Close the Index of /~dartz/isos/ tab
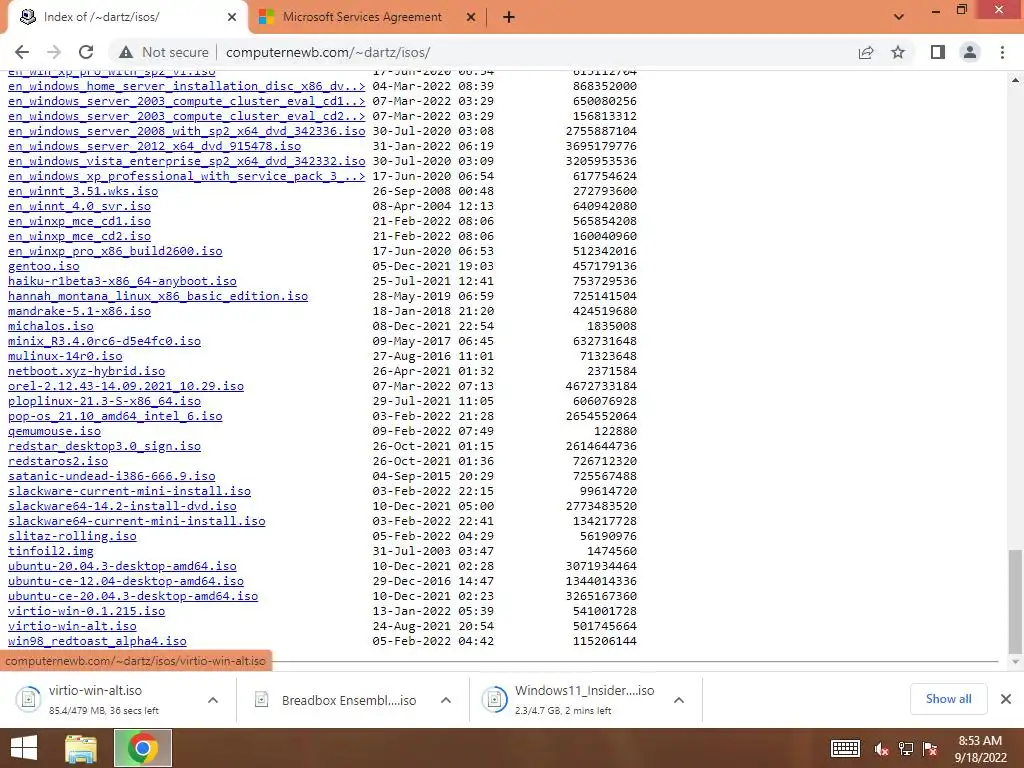This screenshot has height=768, width=1024. (232, 17)
